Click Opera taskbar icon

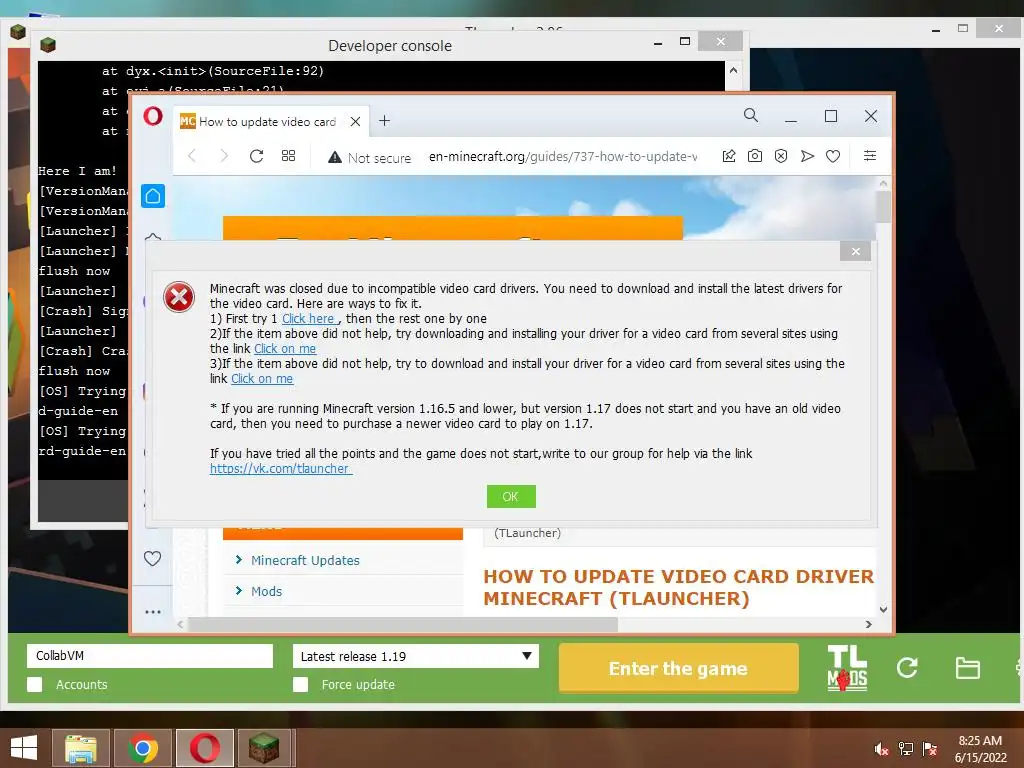(204, 748)
